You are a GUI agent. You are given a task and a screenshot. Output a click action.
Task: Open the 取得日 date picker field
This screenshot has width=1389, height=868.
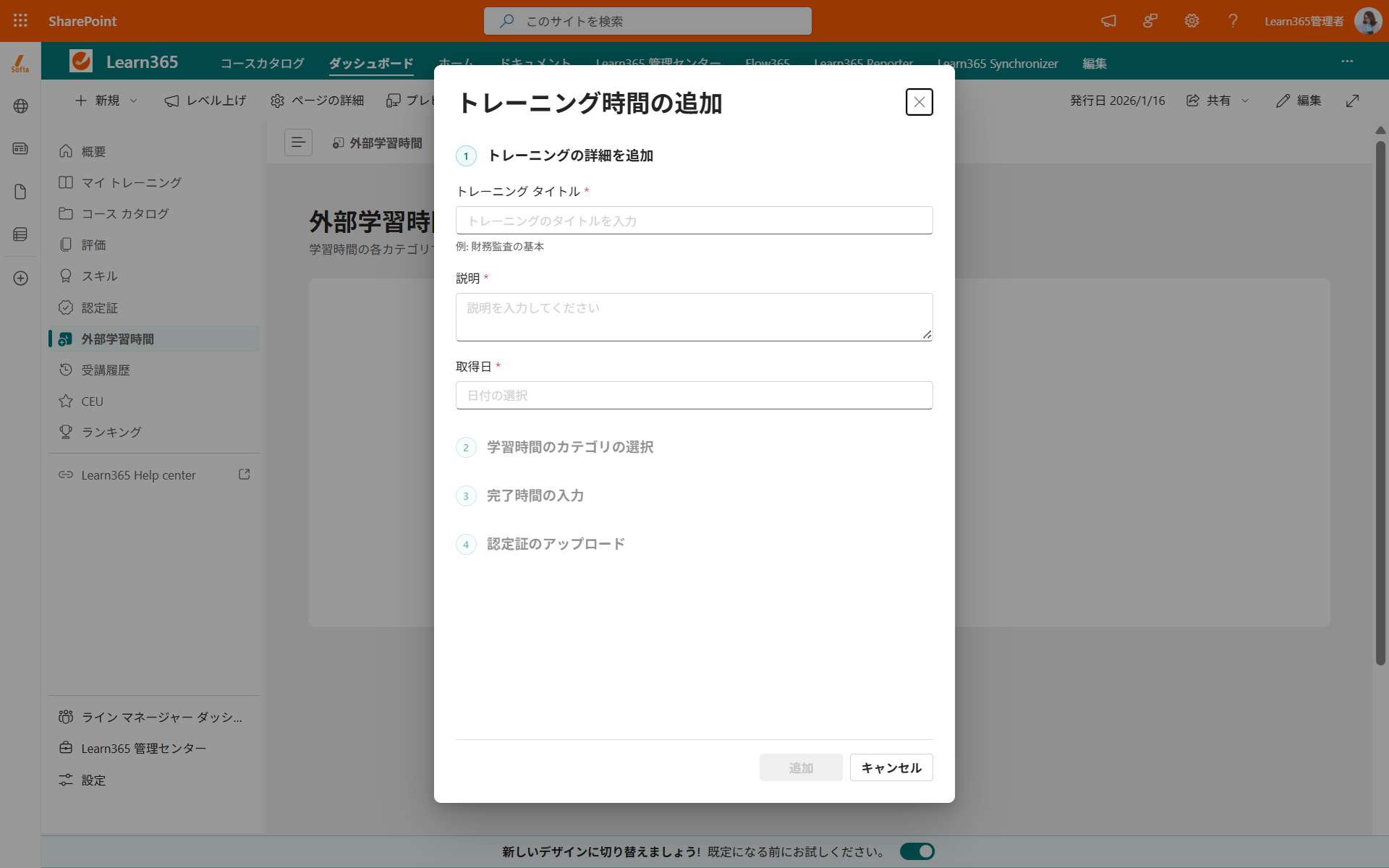[x=694, y=396]
